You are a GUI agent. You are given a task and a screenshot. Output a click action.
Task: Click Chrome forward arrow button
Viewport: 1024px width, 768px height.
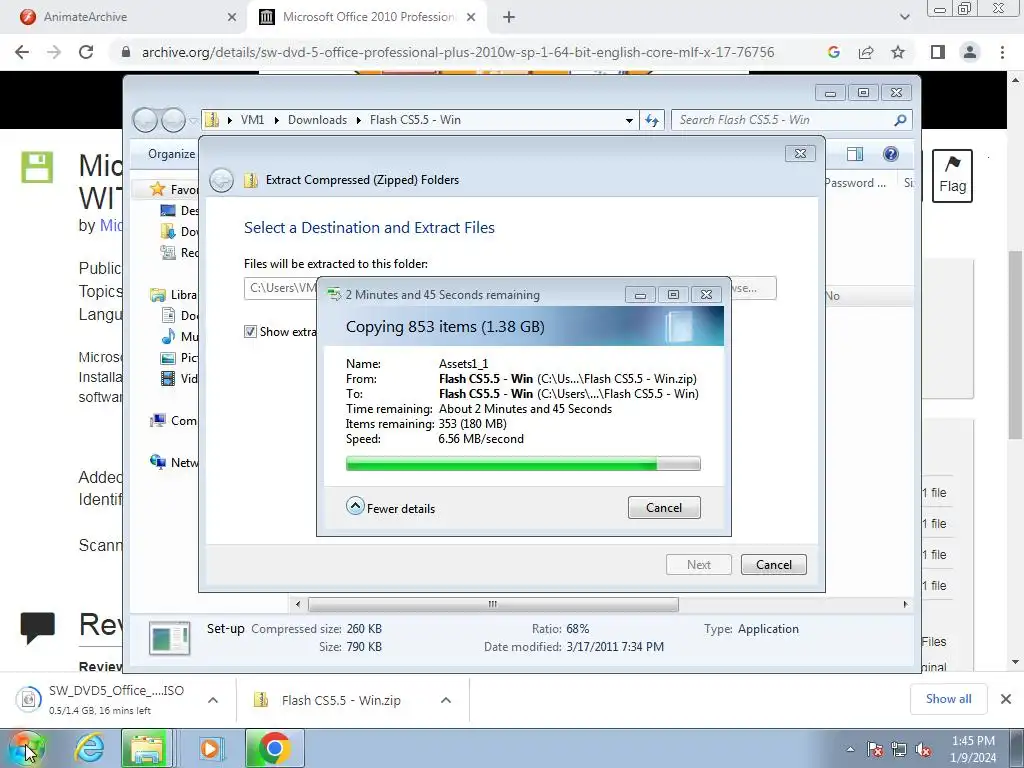[x=54, y=52]
